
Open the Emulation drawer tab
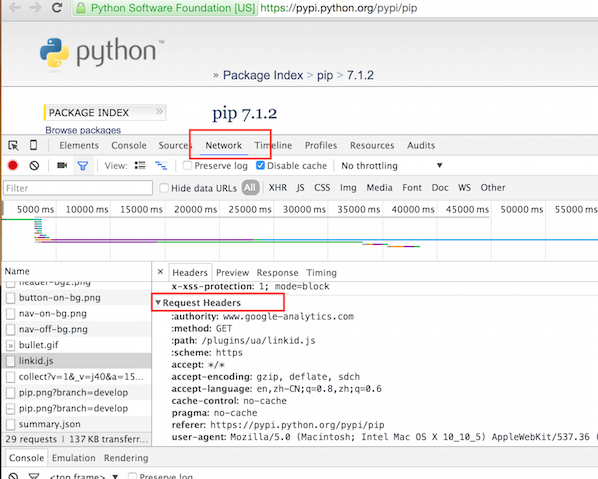(74, 458)
